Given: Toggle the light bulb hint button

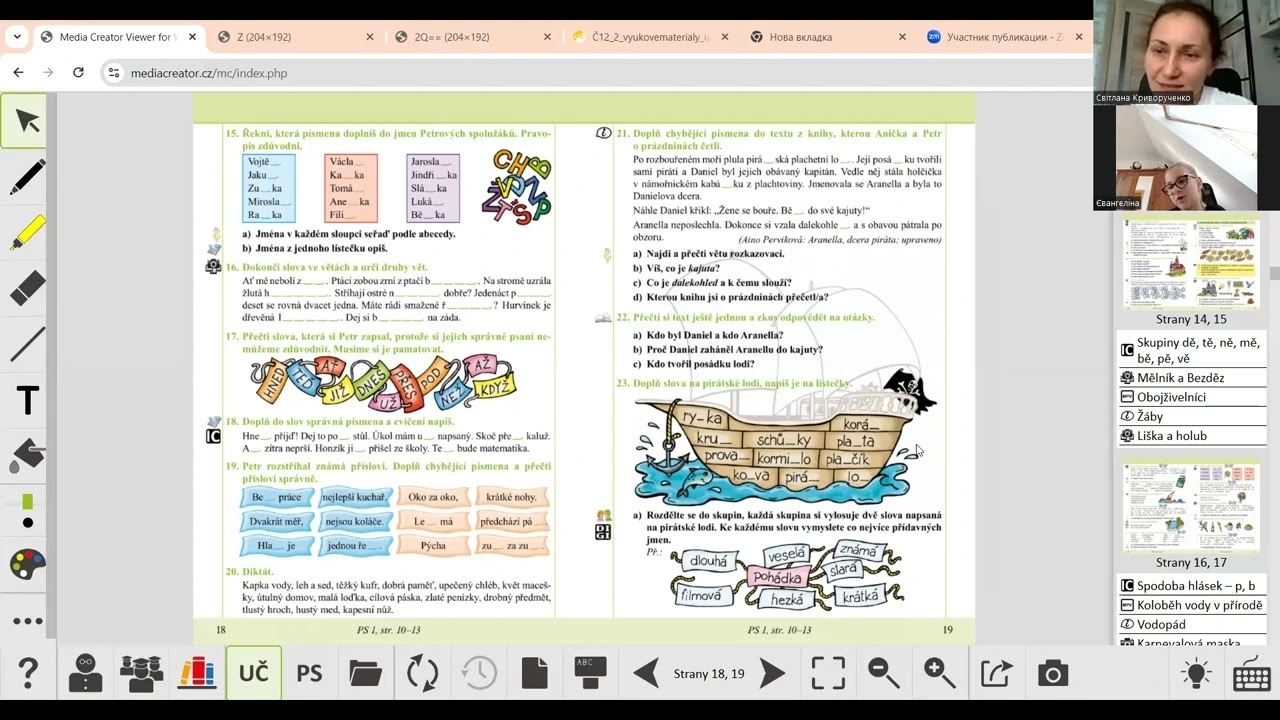Looking at the screenshot, I should (1196, 674).
